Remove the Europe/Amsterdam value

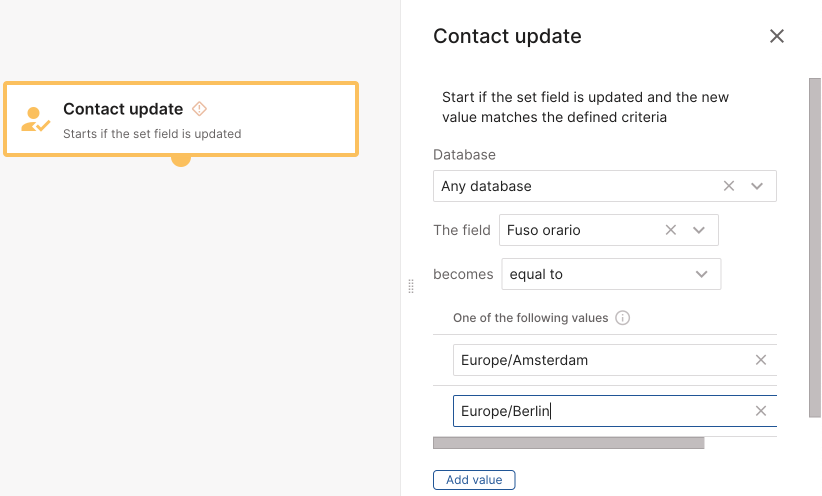(761, 360)
